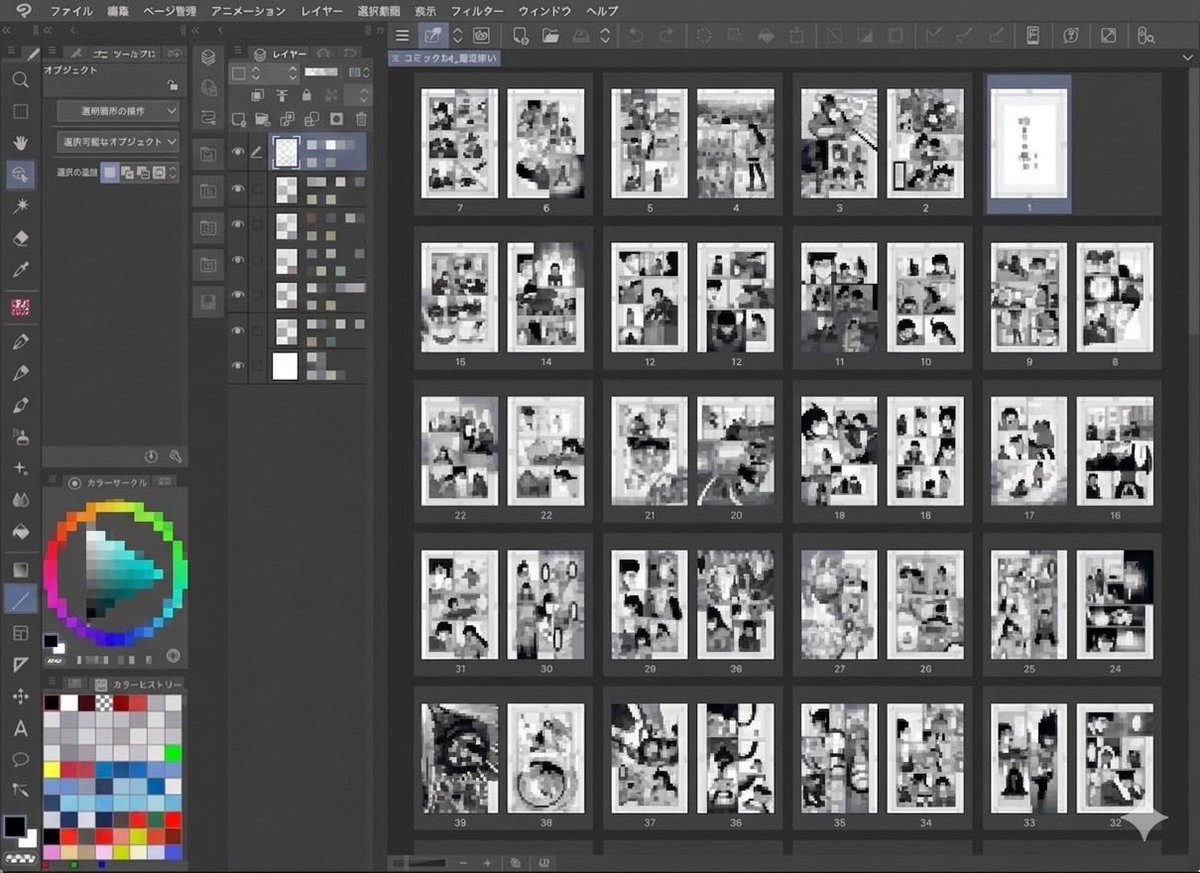Click the smartphone connect toolbar icon
The height and width of the screenshot is (873, 1200).
pyautogui.click(x=1033, y=36)
